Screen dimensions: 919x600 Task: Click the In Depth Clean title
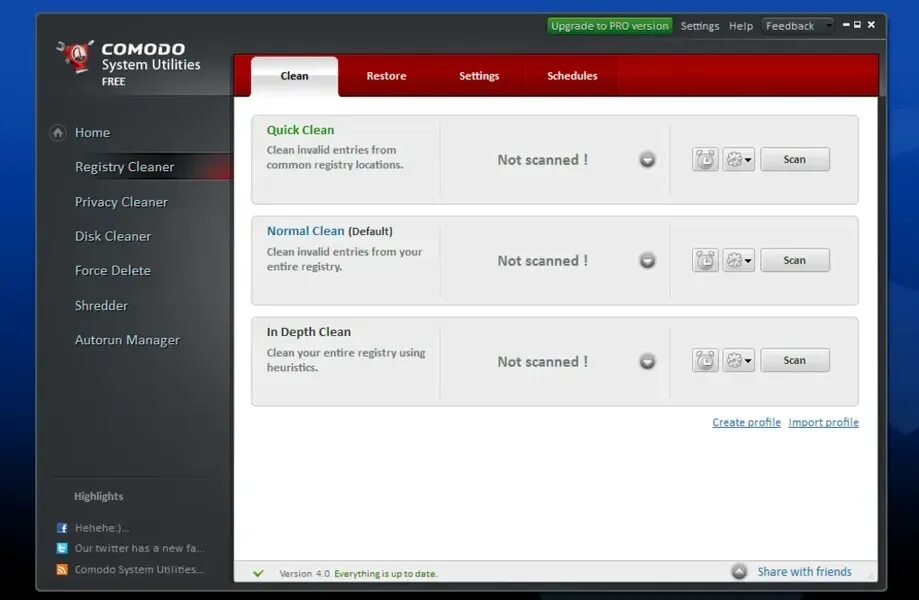[309, 332]
